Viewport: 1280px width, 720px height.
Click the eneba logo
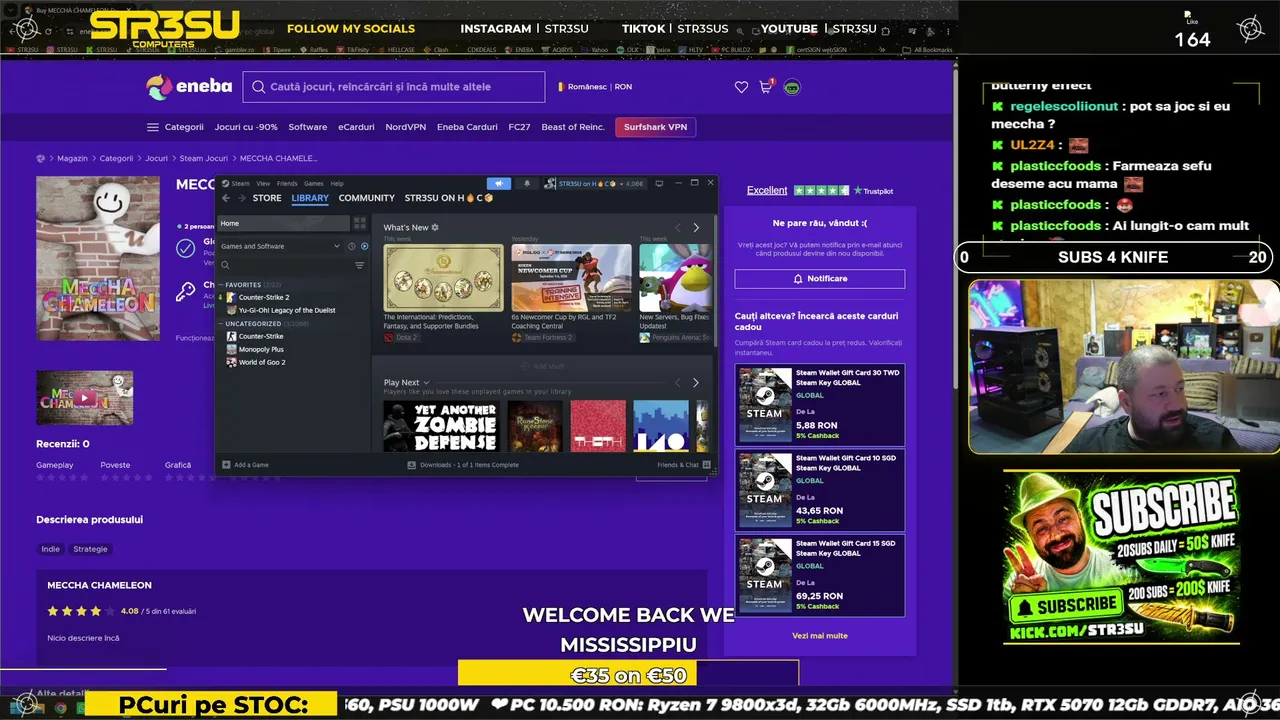(x=189, y=87)
